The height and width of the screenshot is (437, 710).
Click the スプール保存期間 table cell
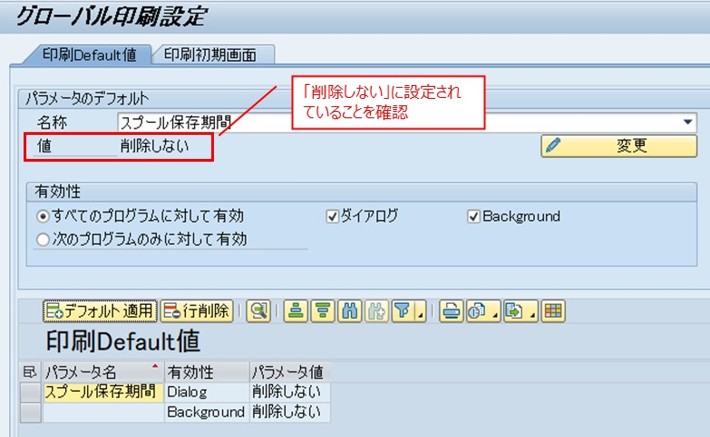(103, 392)
